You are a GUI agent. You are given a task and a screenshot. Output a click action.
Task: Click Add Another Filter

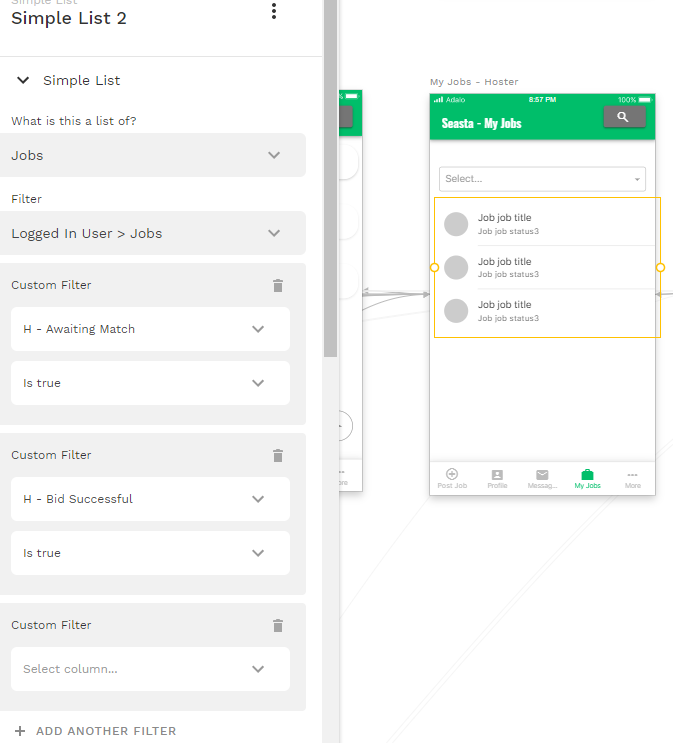pyautogui.click(x=95, y=731)
